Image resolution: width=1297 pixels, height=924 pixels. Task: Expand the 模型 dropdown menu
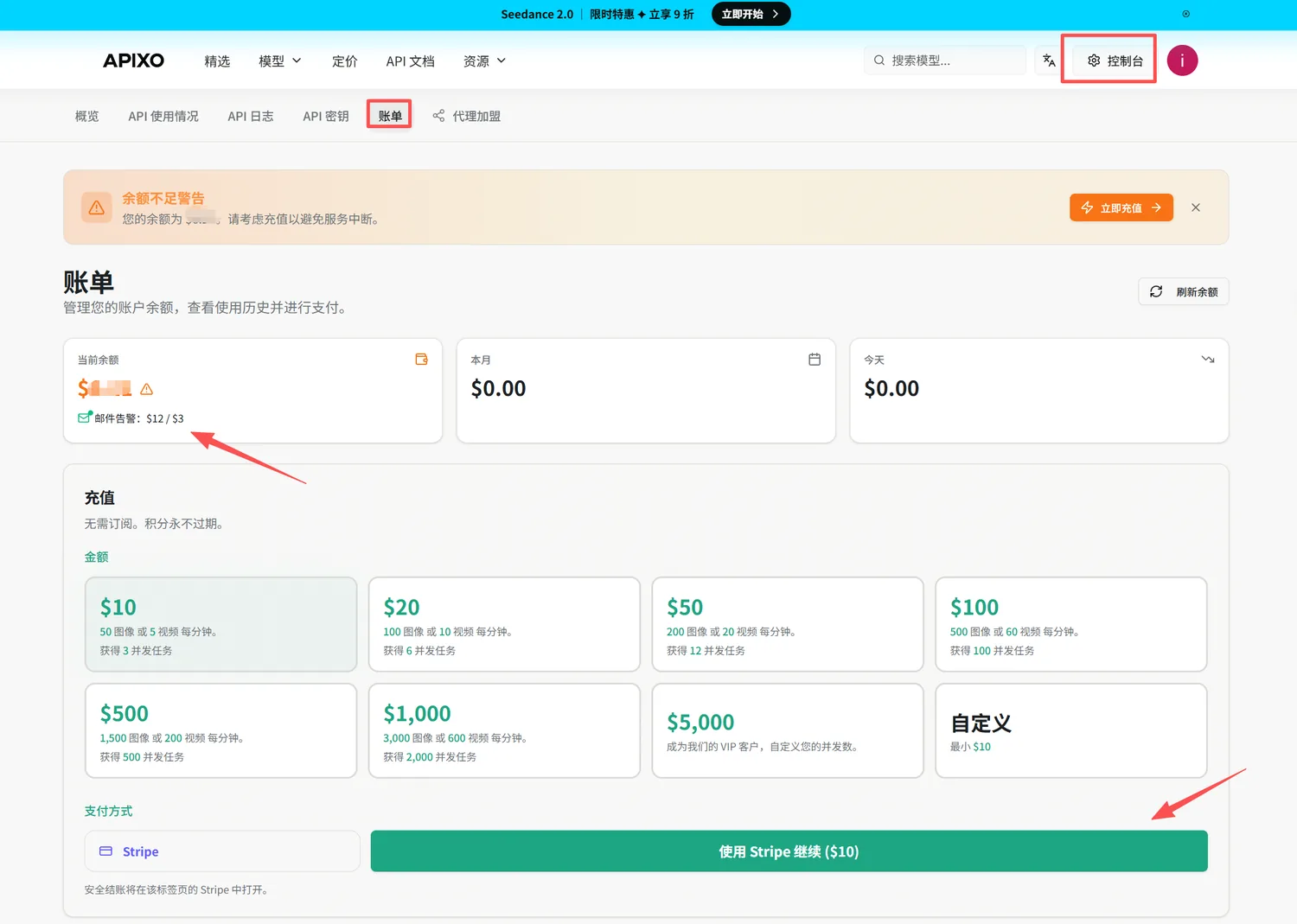point(280,61)
